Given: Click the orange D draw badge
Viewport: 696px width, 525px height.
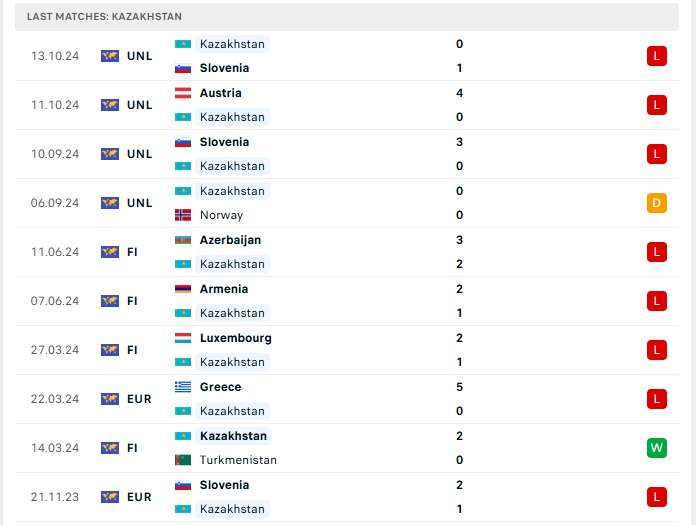Looking at the screenshot, I should point(656,203).
